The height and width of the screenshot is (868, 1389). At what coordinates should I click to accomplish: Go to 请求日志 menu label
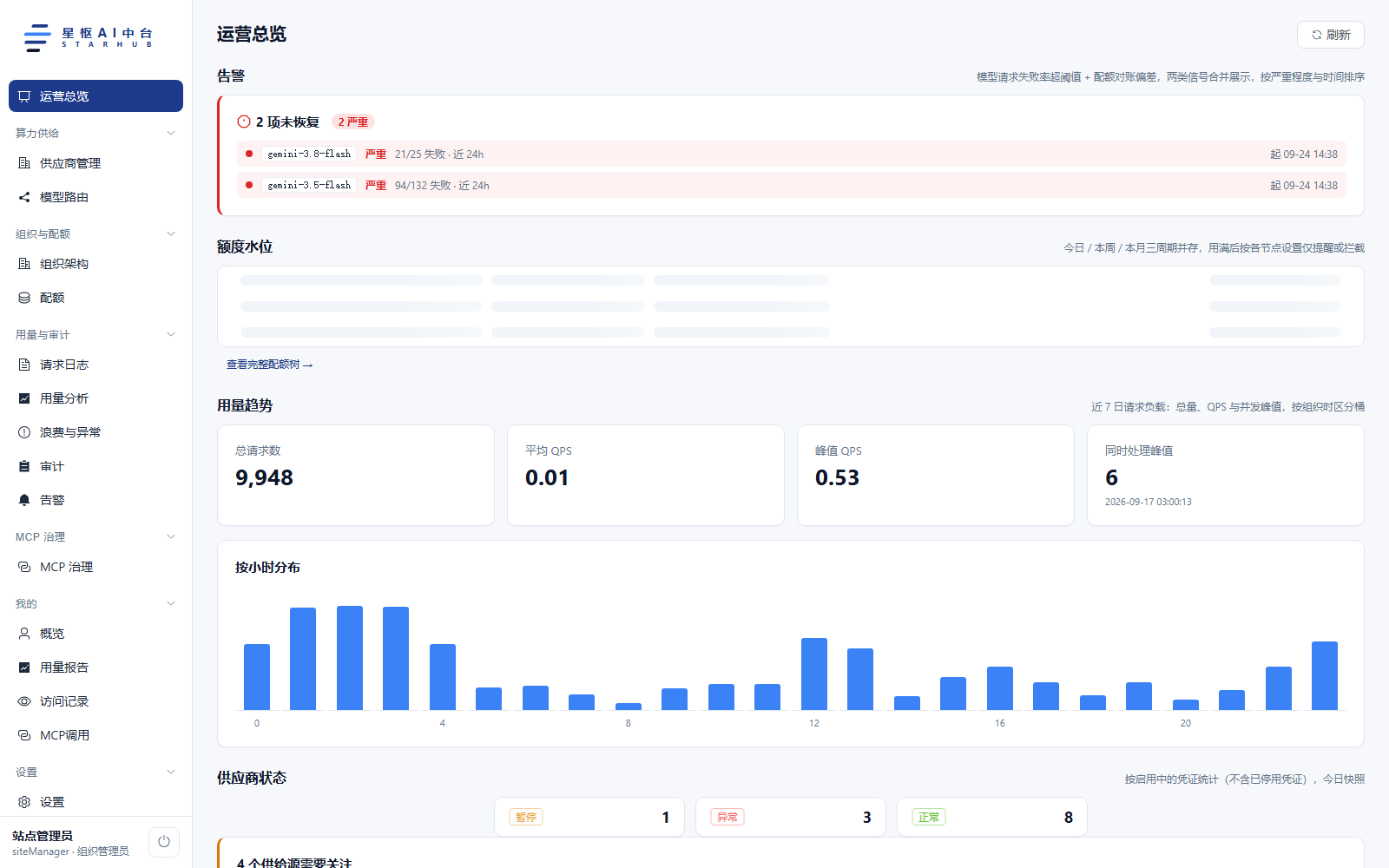pyautogui.click(x=64, y=365)
